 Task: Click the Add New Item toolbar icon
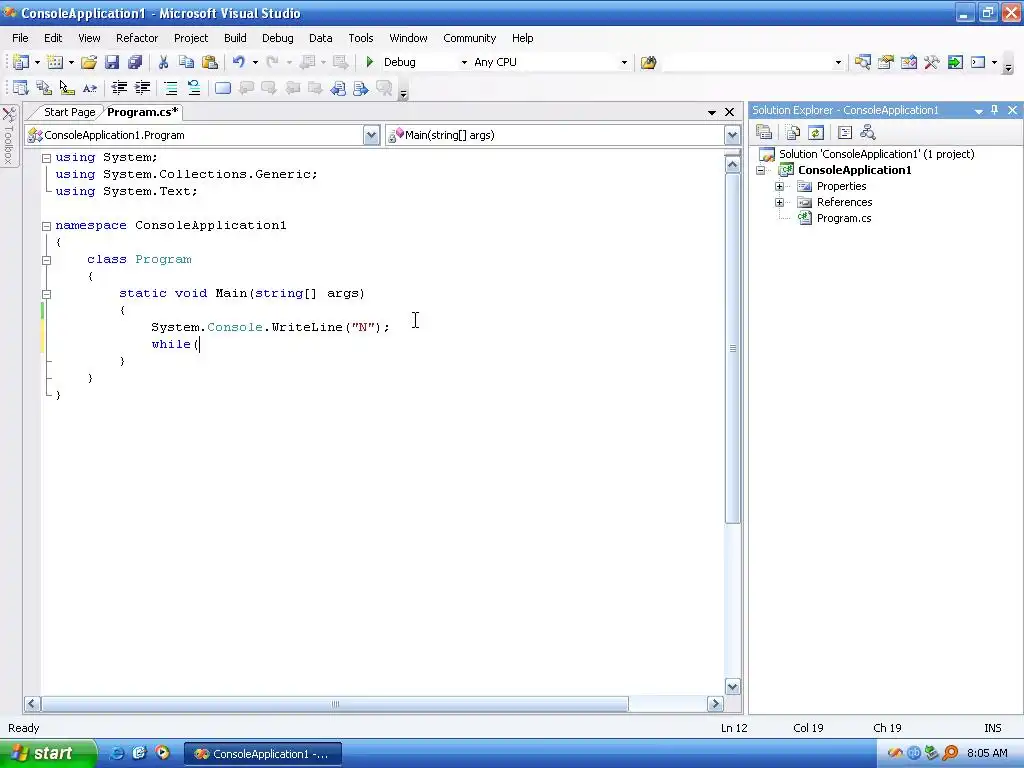(56, 62)
